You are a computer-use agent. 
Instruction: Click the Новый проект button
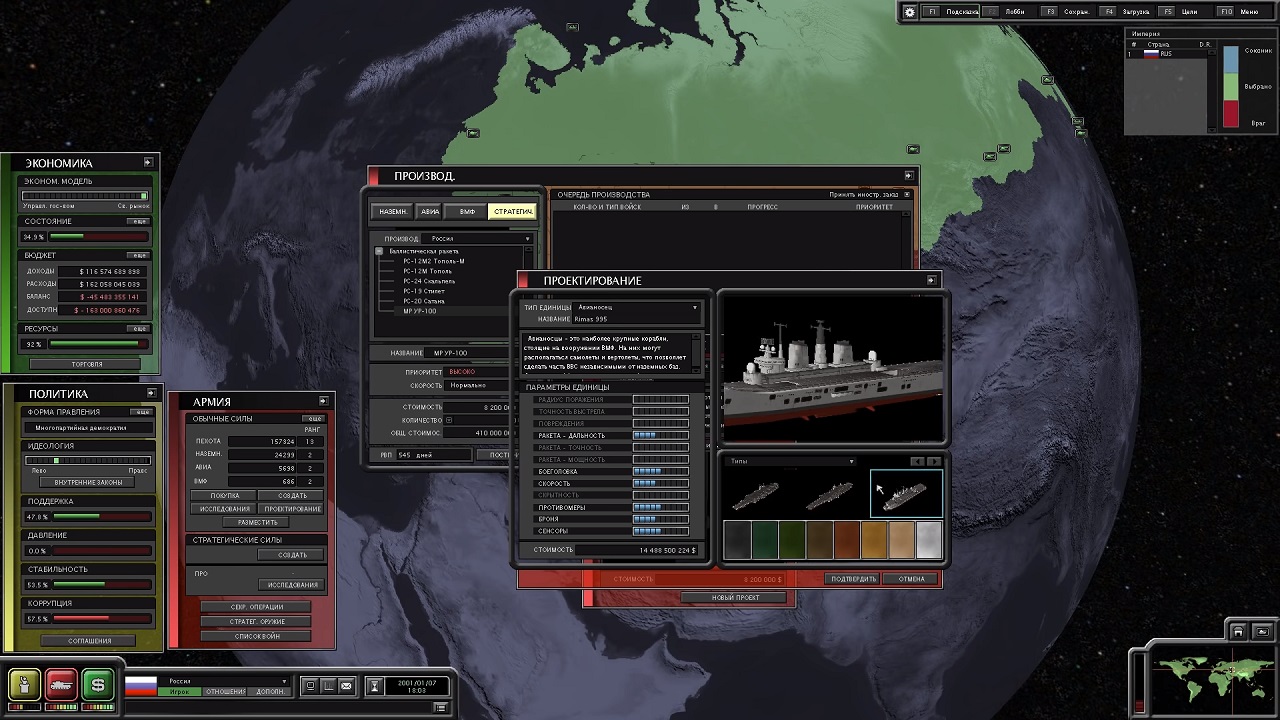(x=735, y=598)
